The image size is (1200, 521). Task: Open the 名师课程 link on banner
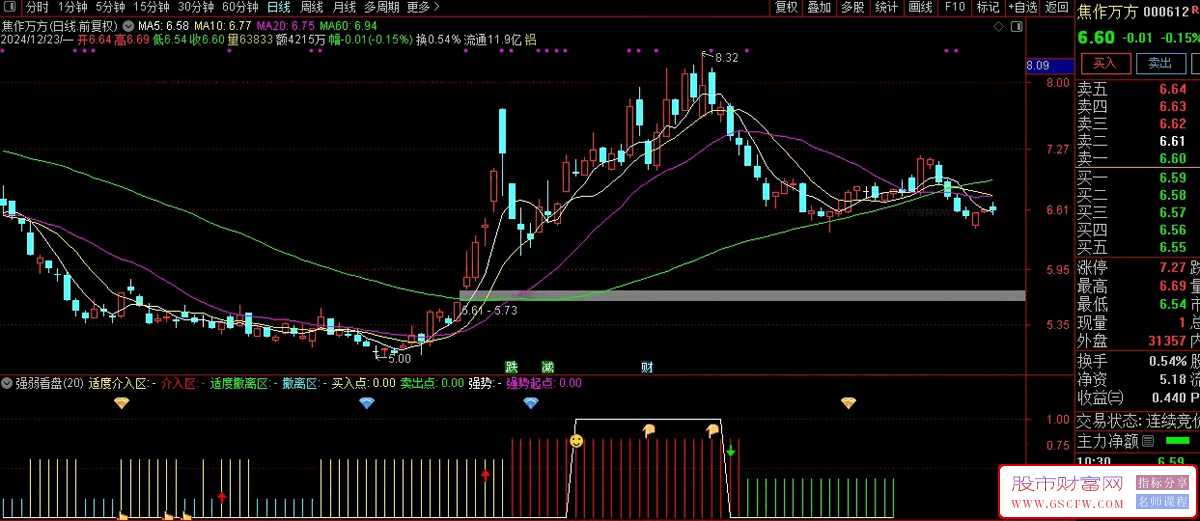[x=1160, y=501]
